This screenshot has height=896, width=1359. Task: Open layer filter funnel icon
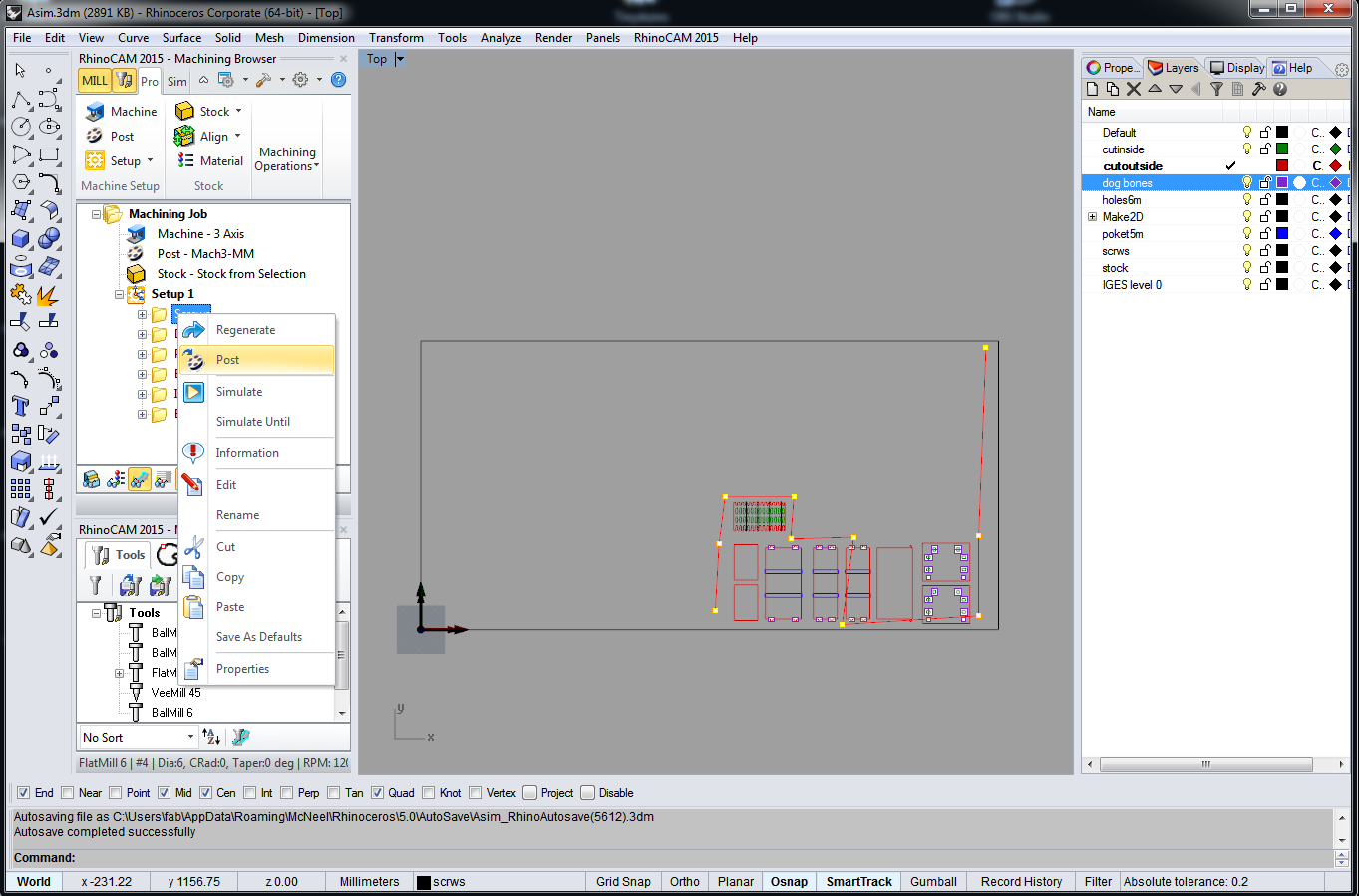point(1216,89)
